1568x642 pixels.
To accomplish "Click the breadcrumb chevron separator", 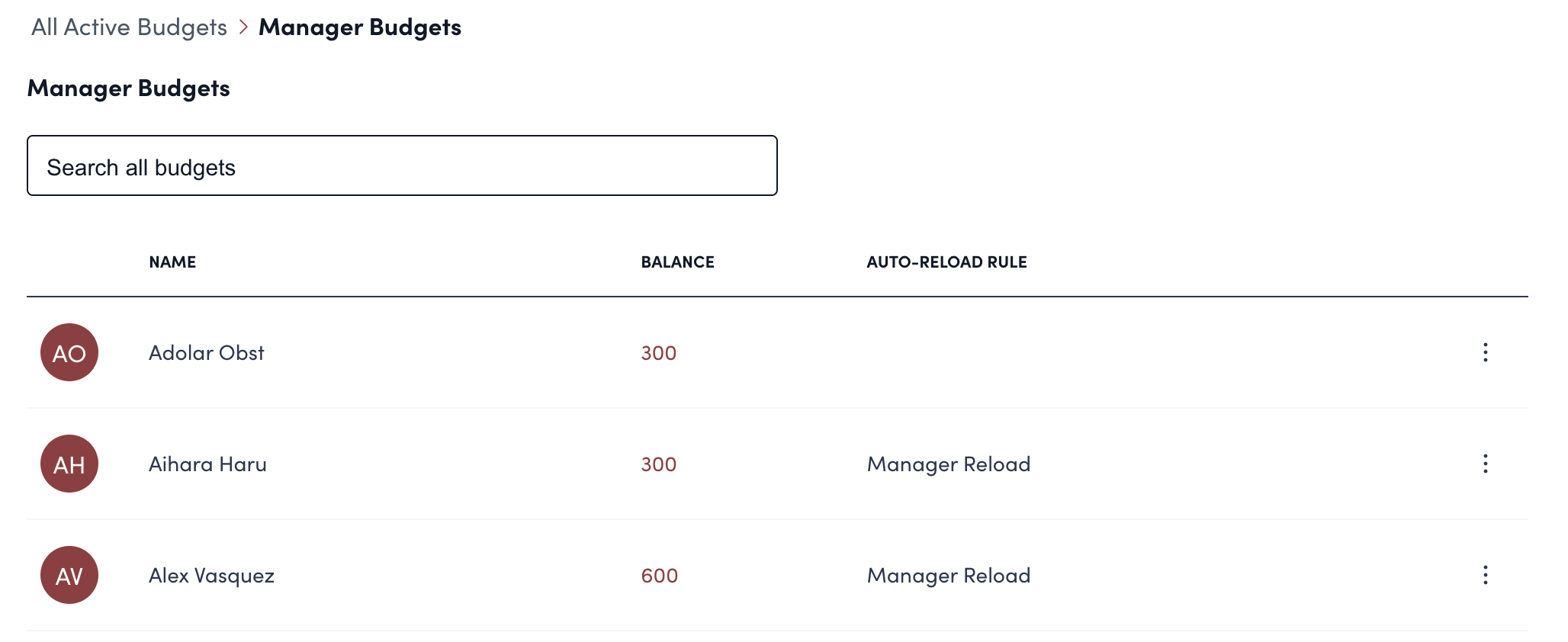I will (x=243, y=27).
